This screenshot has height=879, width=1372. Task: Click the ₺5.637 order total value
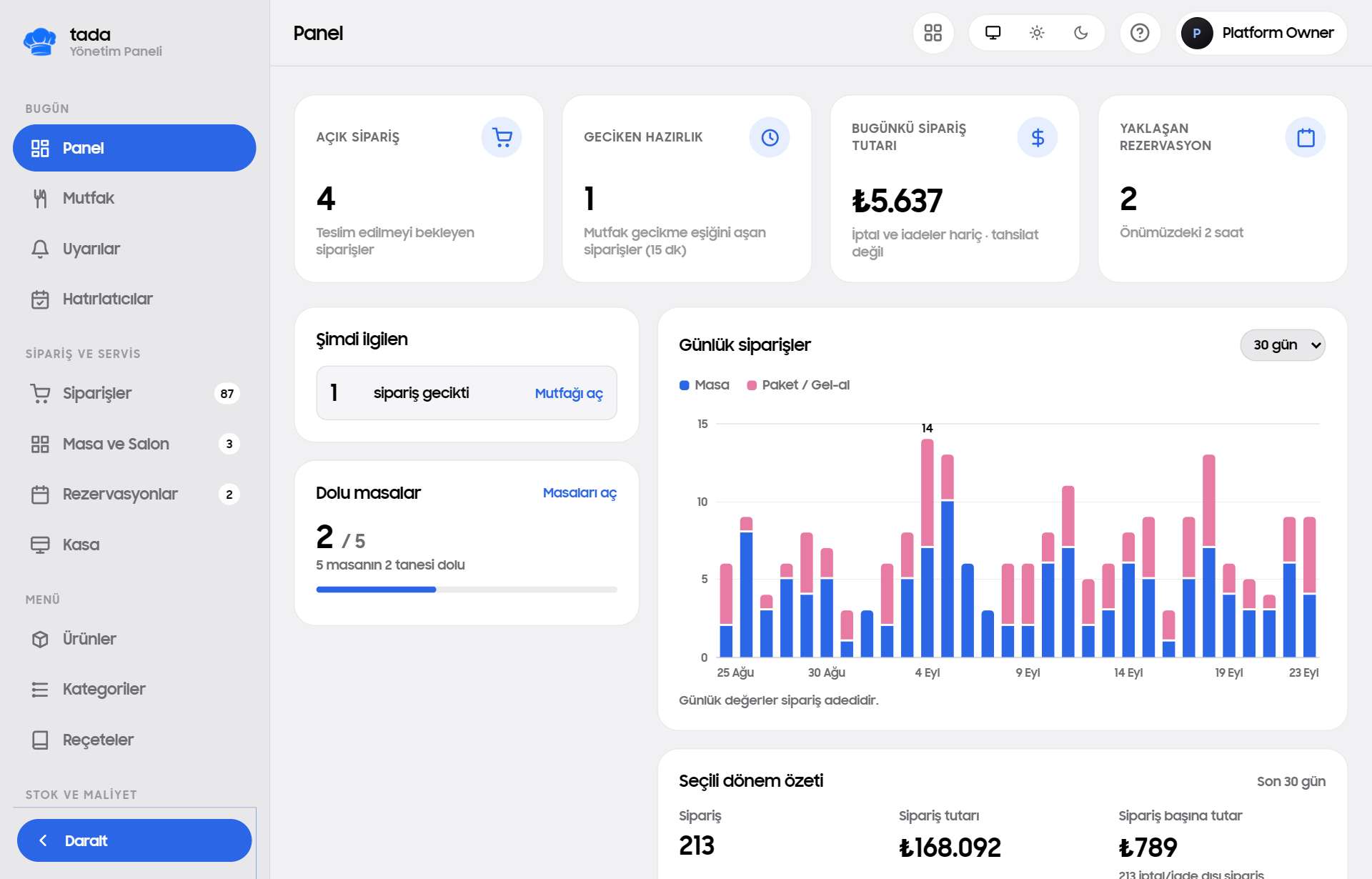pyautogui.click(x=898, y=201)
